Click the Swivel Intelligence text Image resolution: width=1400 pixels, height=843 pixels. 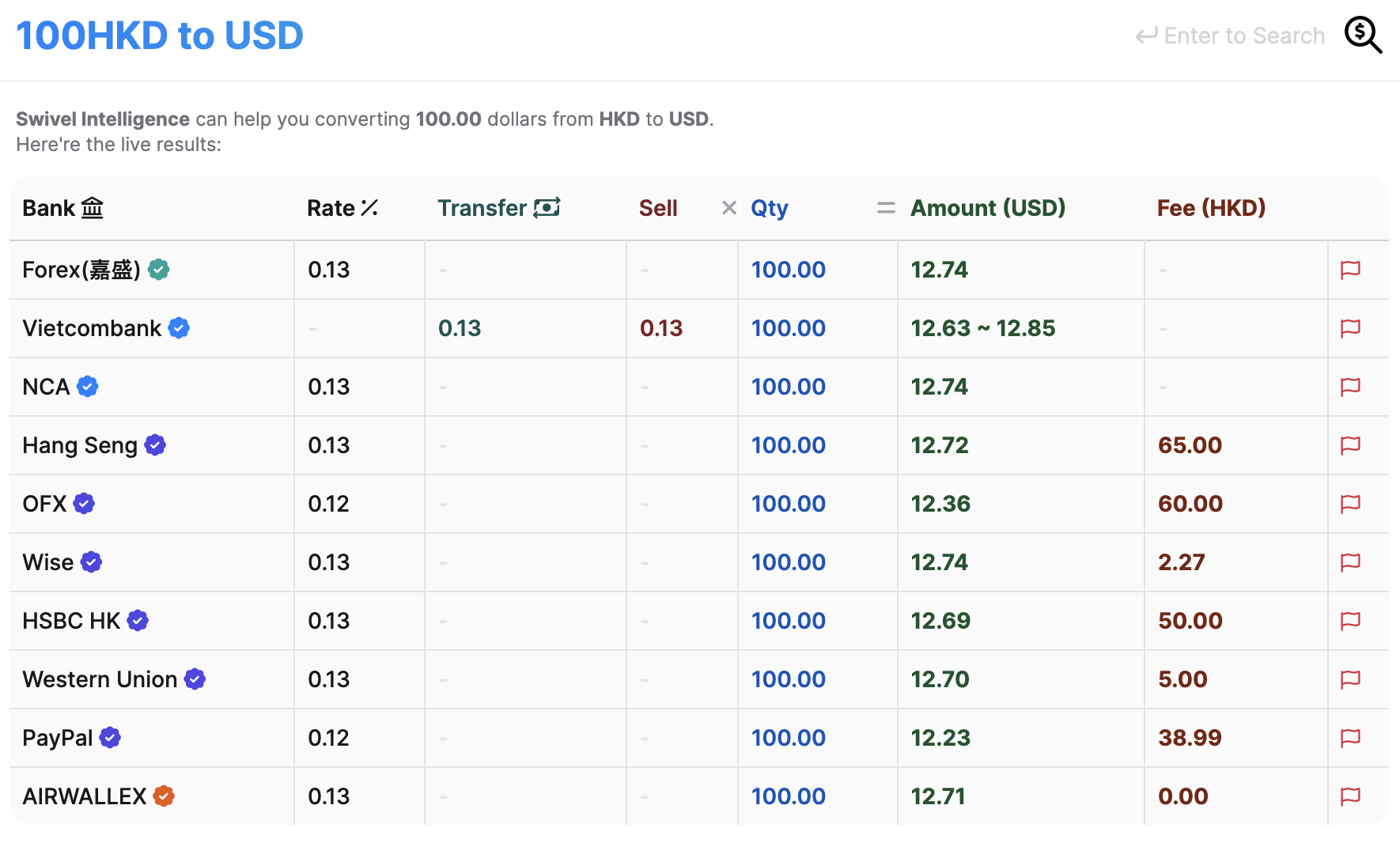tap(103, 119)
